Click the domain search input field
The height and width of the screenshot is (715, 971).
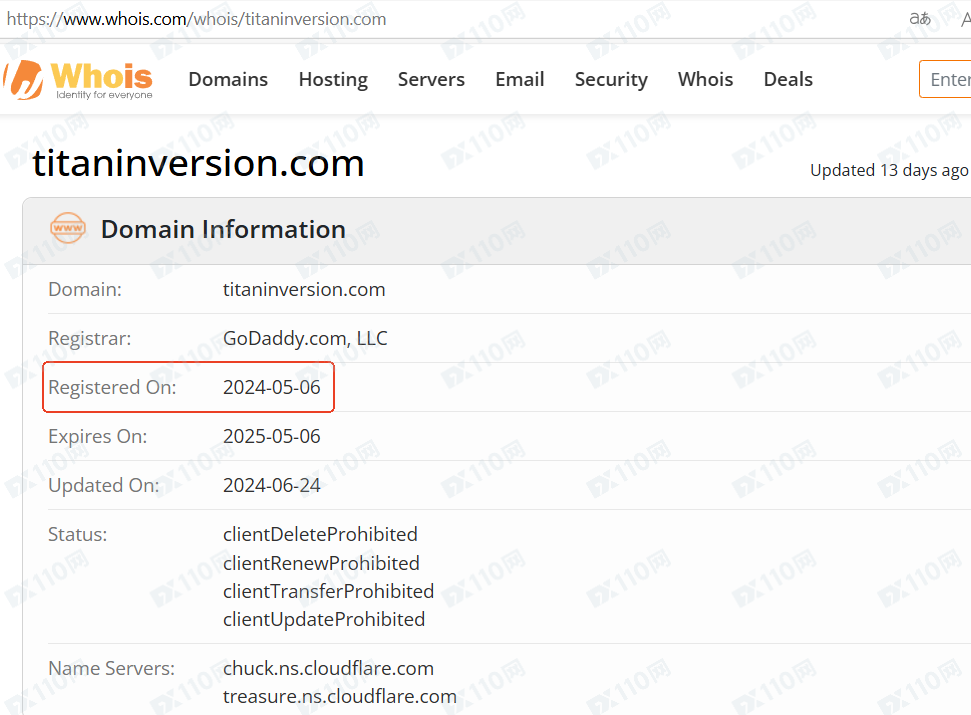[946, 79]
